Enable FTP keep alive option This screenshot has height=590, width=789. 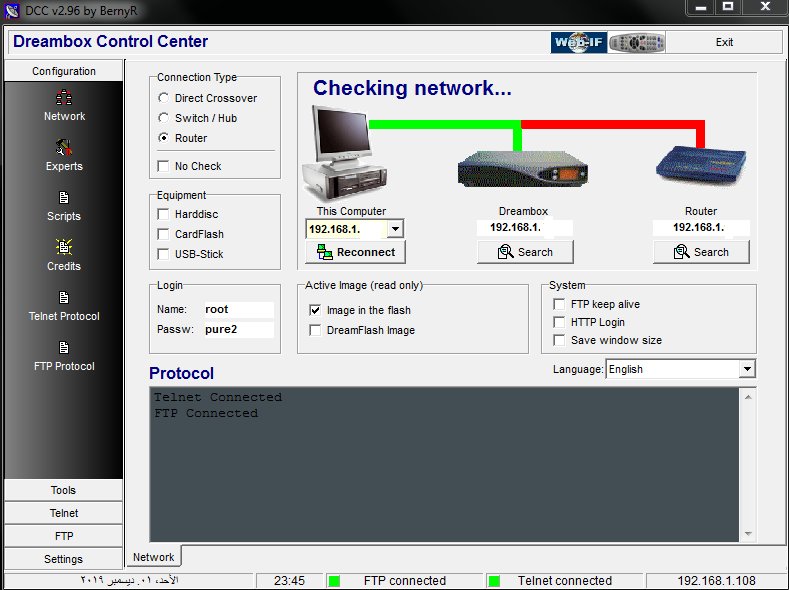[x=559, y=304]
